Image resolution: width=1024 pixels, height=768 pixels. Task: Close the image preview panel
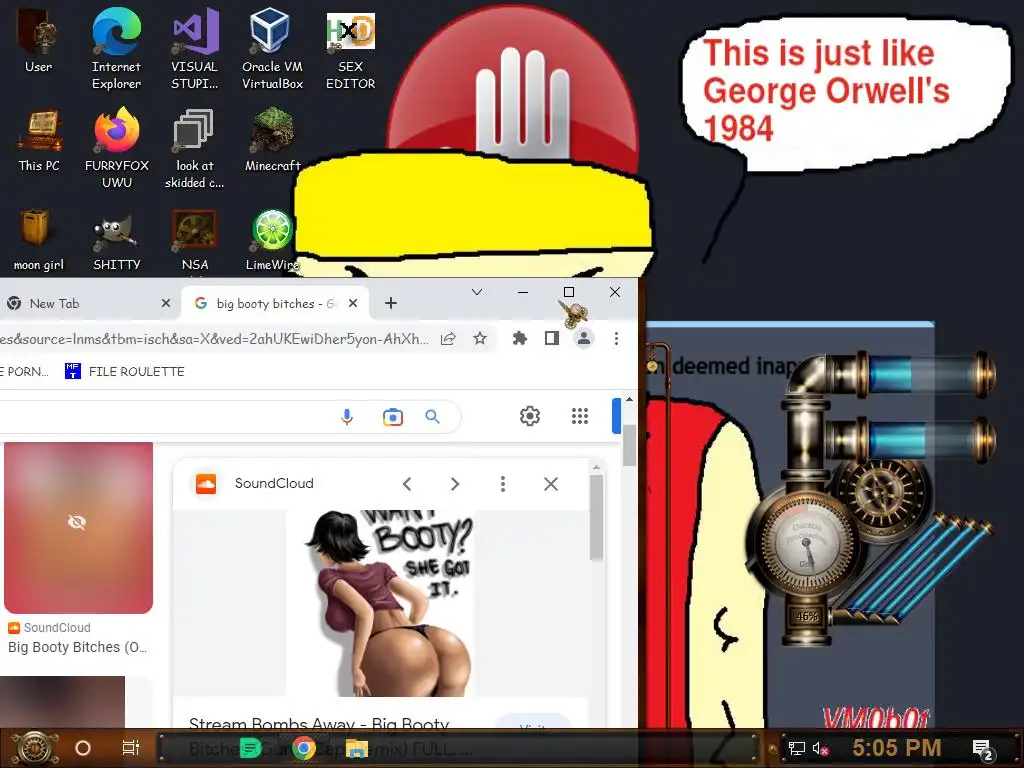[551, 484]
